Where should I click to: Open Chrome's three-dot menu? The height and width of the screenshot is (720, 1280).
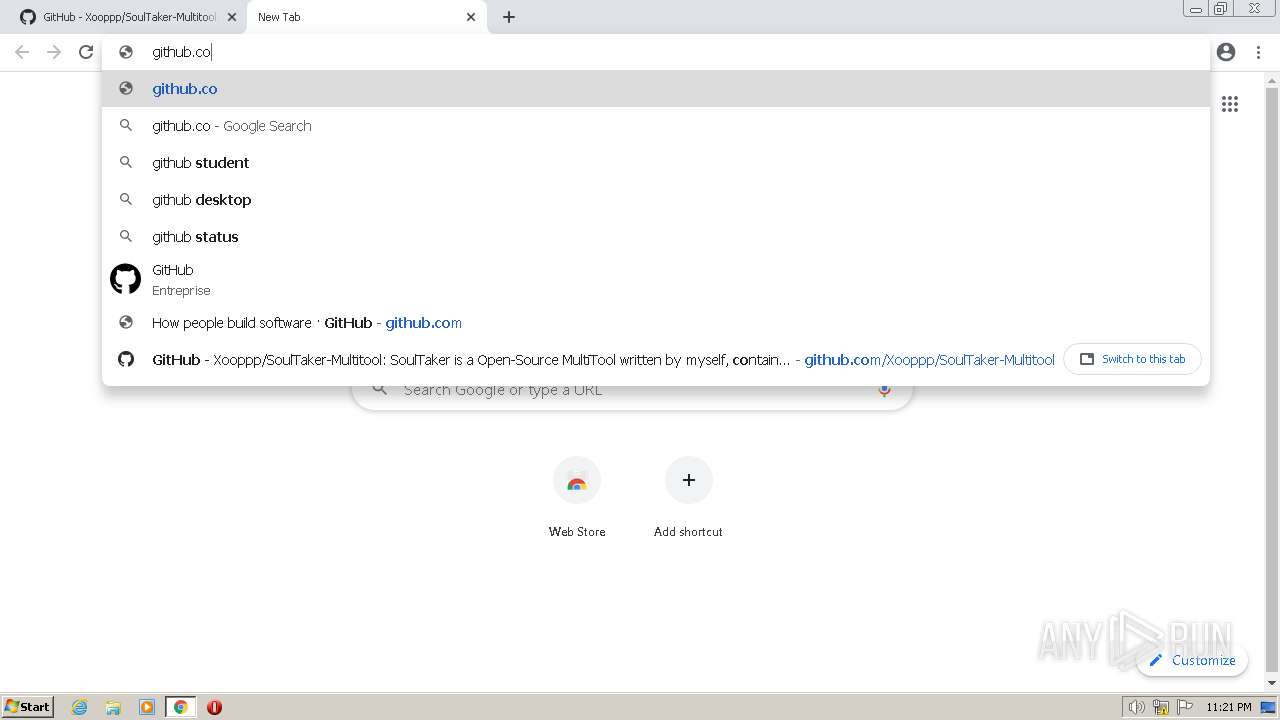(x=1258, y=52)
